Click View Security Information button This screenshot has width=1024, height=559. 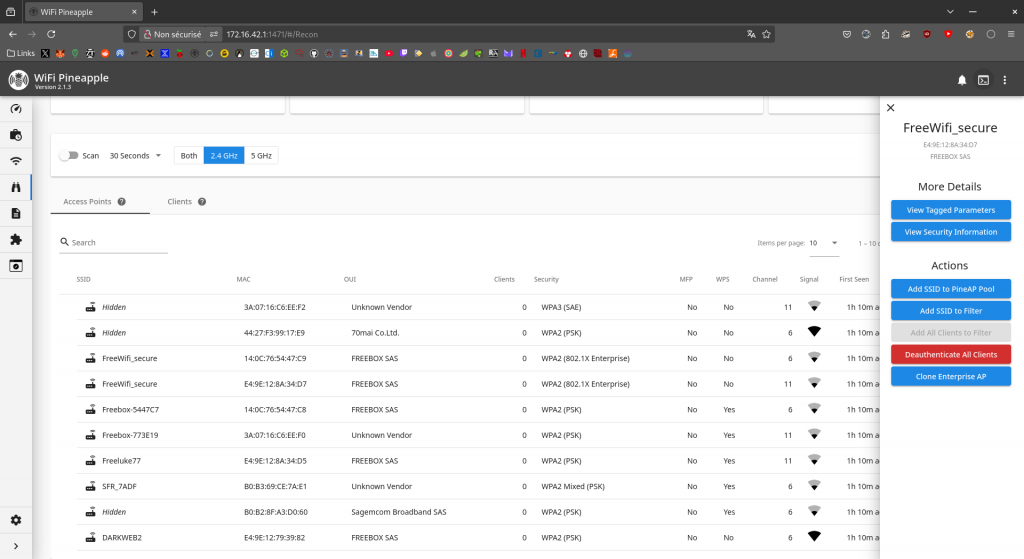(x=951, y=232)
